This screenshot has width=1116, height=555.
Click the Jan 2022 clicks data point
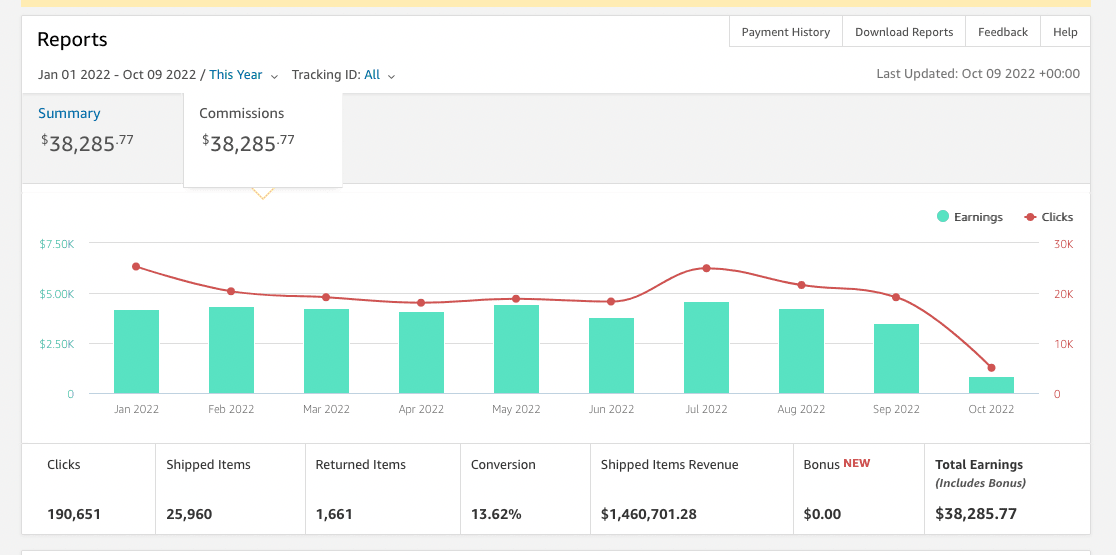click(136, 266)
